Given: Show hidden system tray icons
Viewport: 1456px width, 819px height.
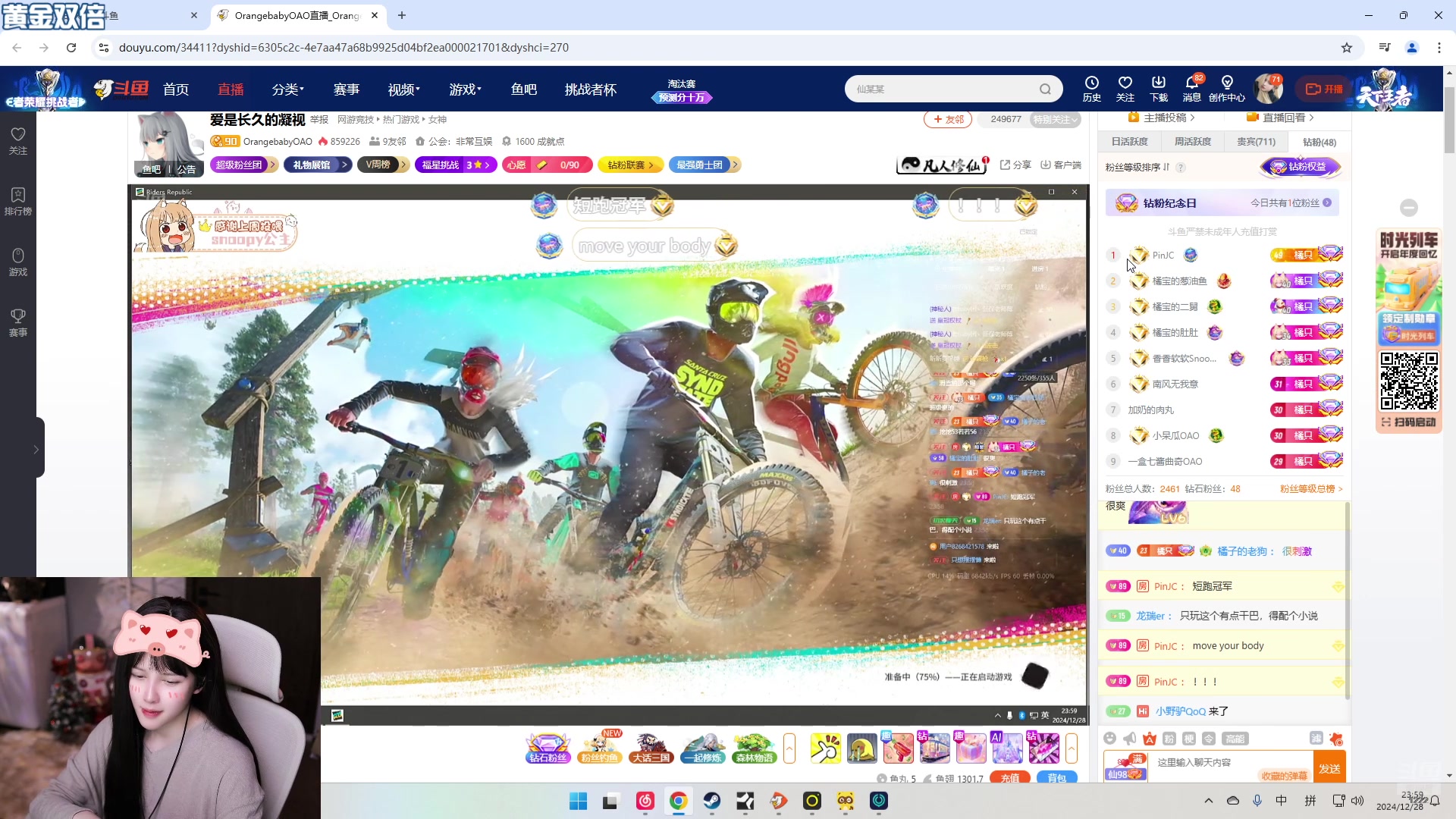Looking at the screenshot, I should pyautogui.click(x=1209, y=801).
